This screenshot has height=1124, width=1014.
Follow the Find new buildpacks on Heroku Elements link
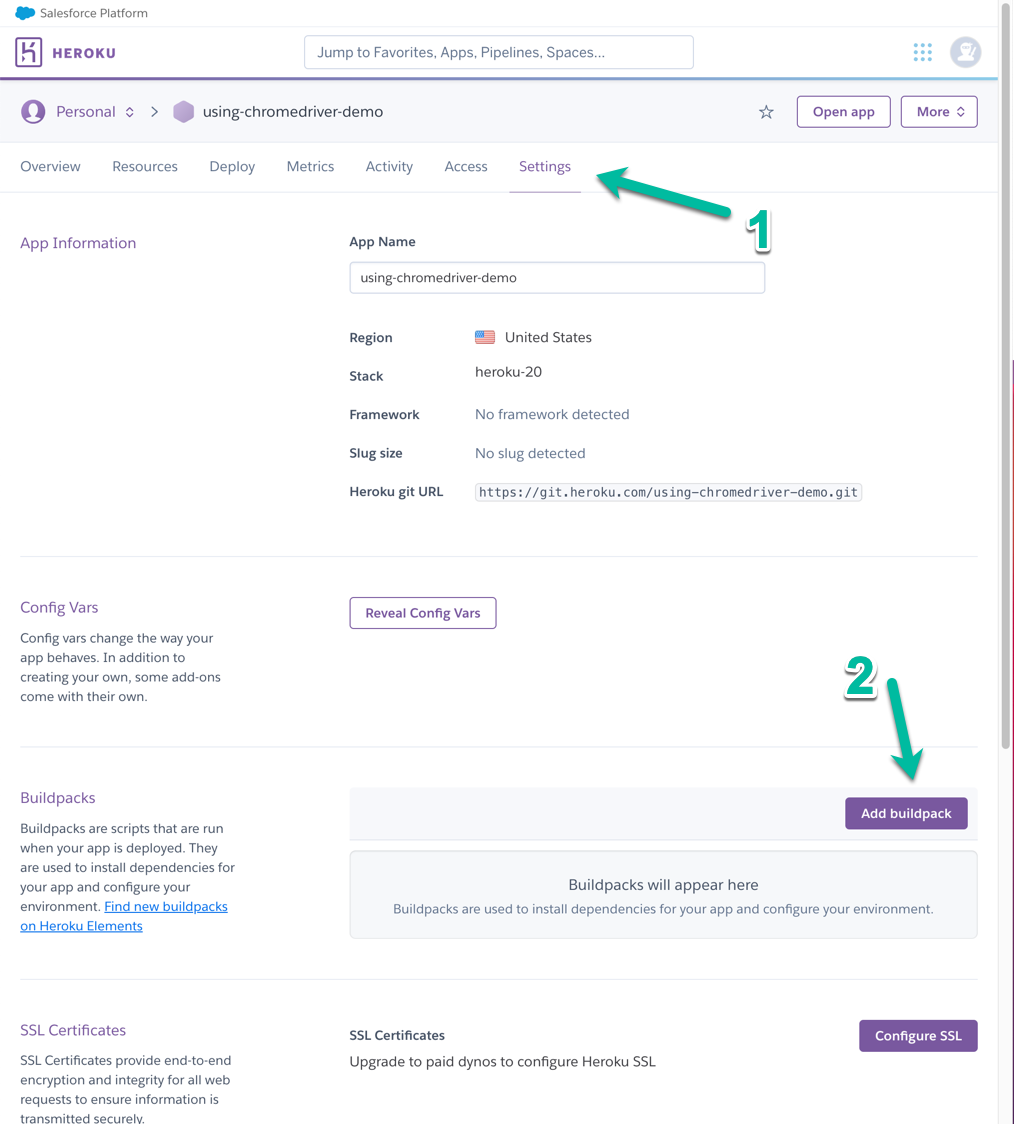click(x=166, y=906)
